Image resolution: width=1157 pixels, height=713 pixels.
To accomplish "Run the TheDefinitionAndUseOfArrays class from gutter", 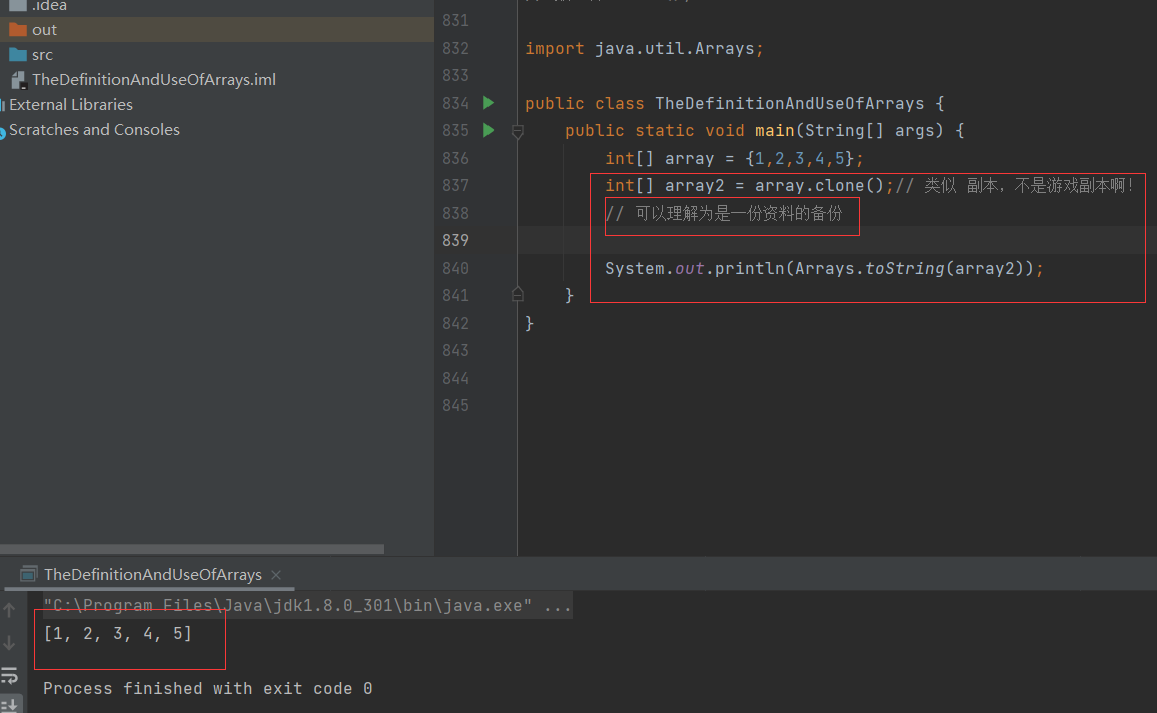I will point(488,103).
